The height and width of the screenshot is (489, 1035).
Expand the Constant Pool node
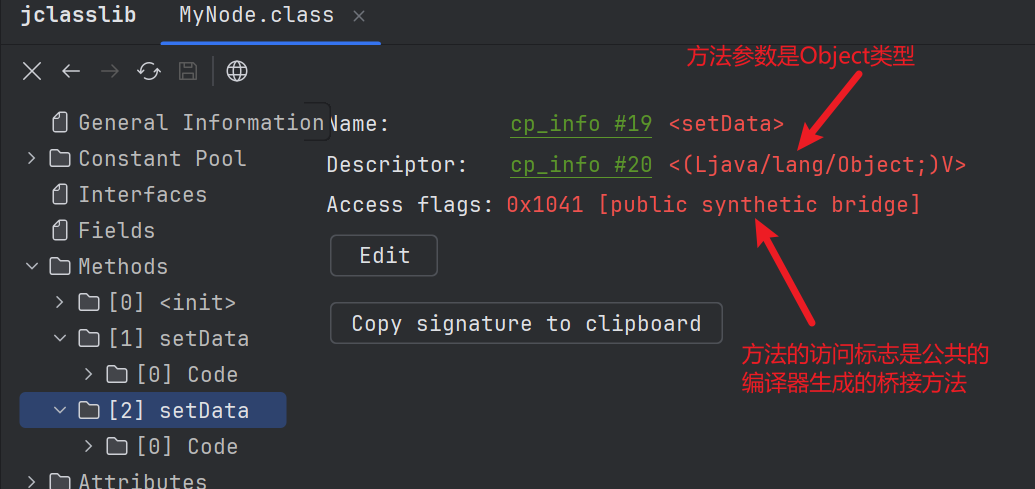pyautogui.click(x=32, y=158)
